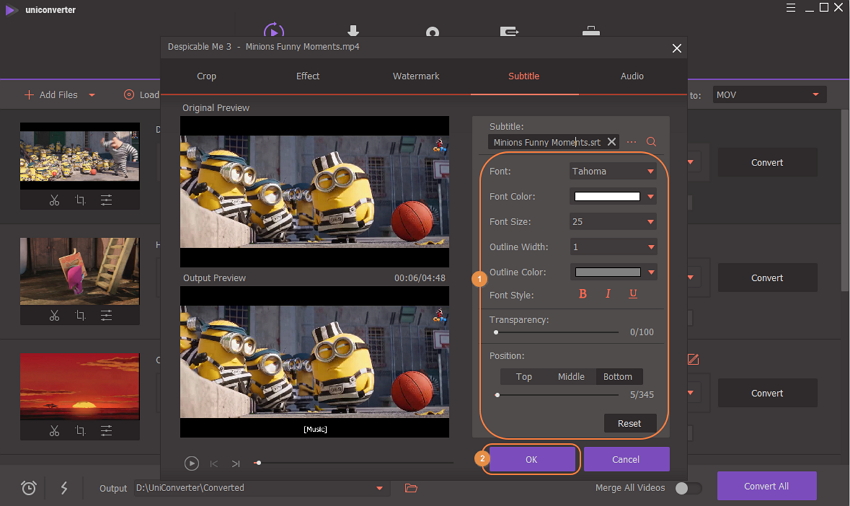Image resolution: width=850 pixels, height=506 pixels.
Task: Click the crop icon under the sunset thumbnail
Action: (80, 431)
